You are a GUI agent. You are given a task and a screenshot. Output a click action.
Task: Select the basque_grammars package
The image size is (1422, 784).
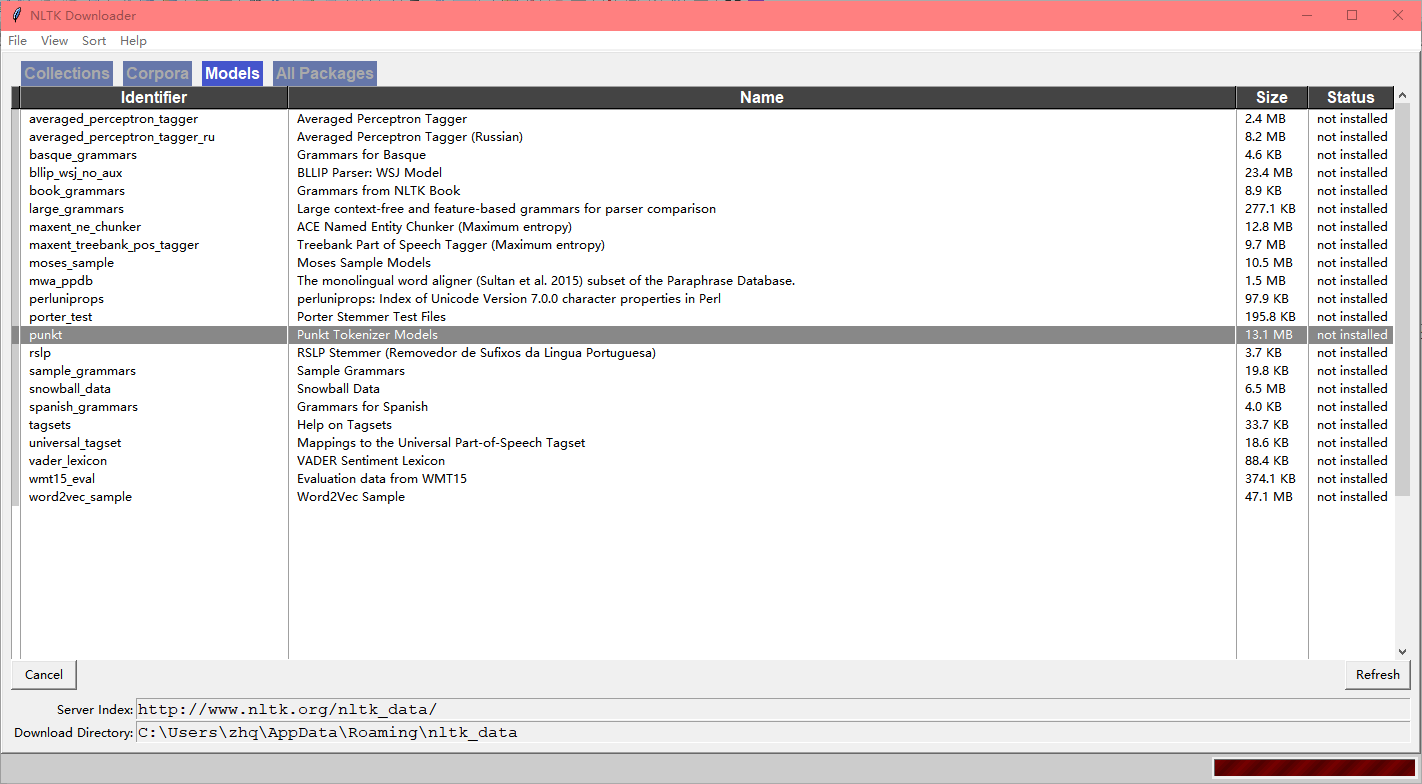click(x=83, y=155)
